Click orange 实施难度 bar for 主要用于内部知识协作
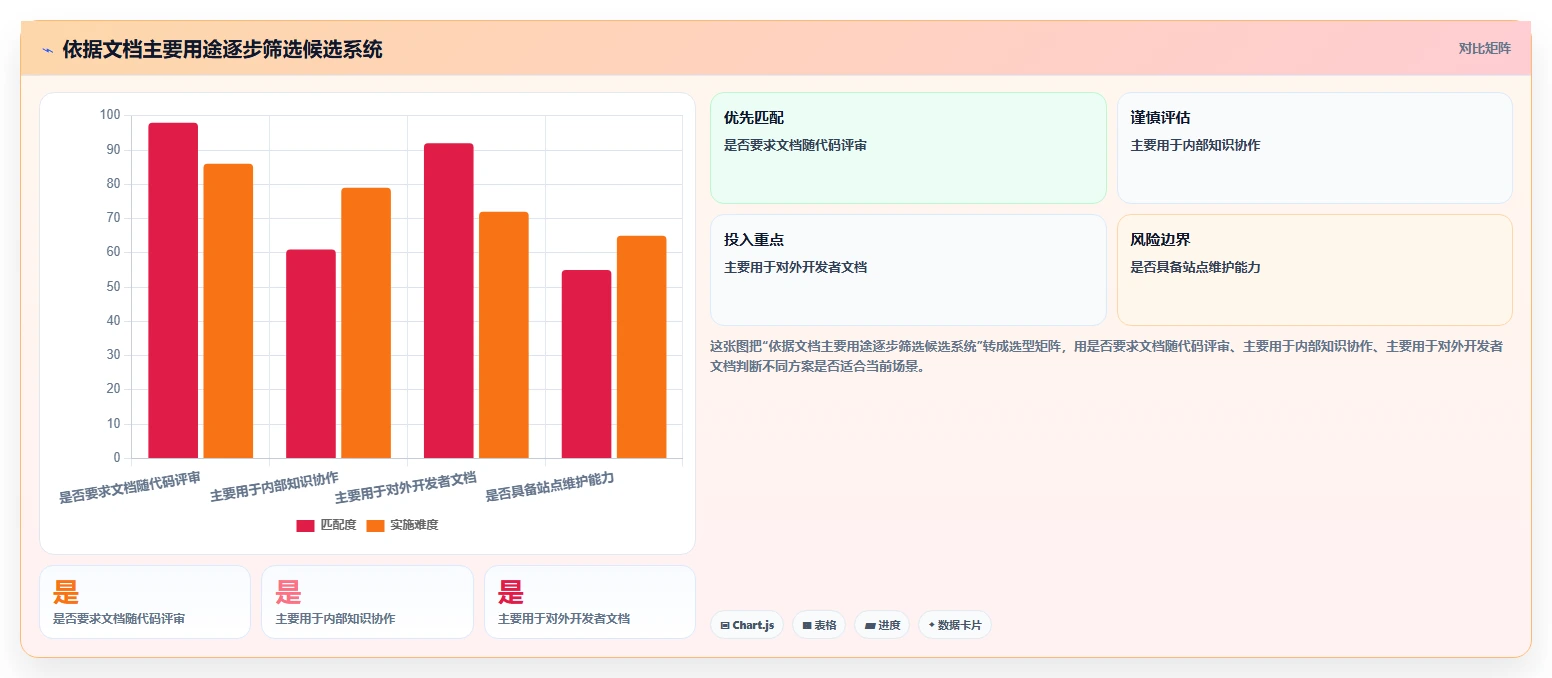Screen dimensions: 1552x678 tap(366, 323)
